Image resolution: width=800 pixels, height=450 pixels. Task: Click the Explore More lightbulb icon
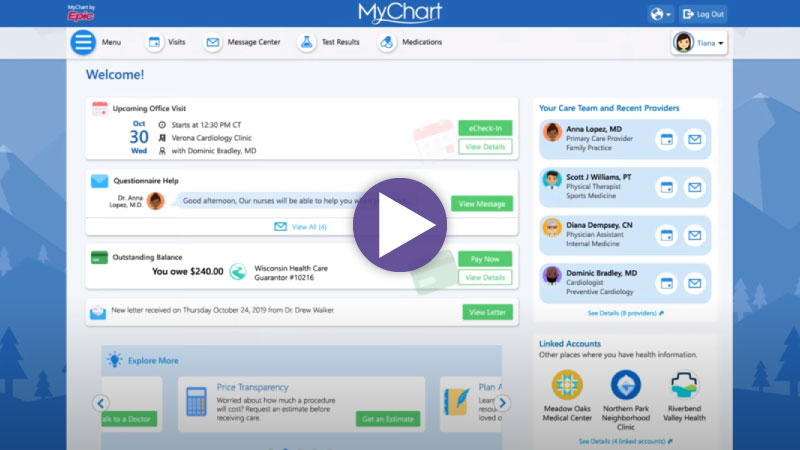click(114, 360)
